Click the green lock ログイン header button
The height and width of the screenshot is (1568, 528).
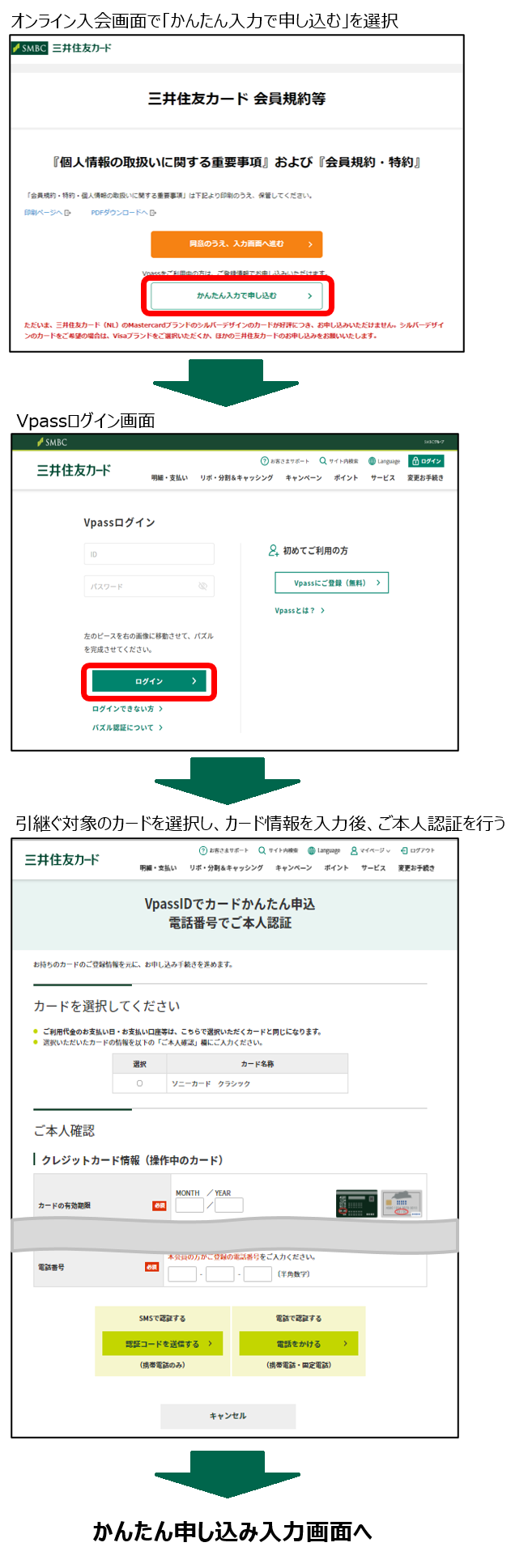[x=426, y=461]
